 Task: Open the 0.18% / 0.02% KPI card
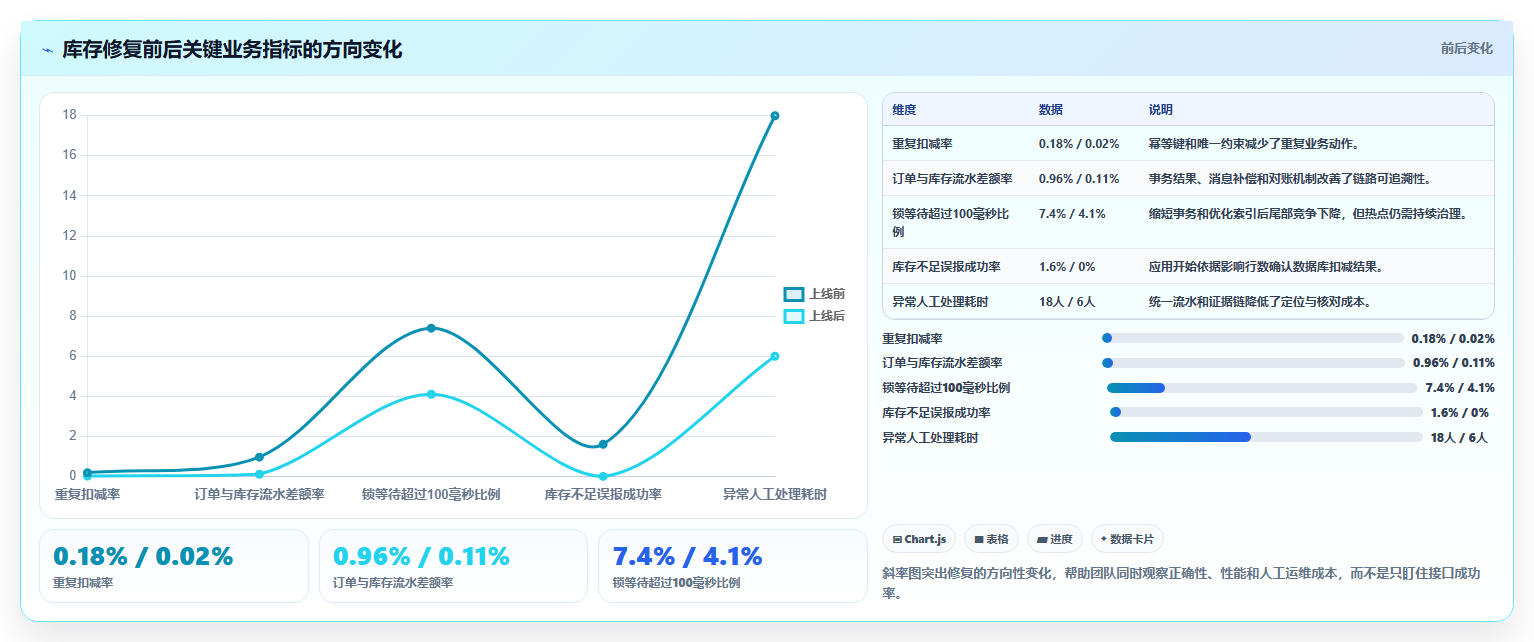pos(174,566)
